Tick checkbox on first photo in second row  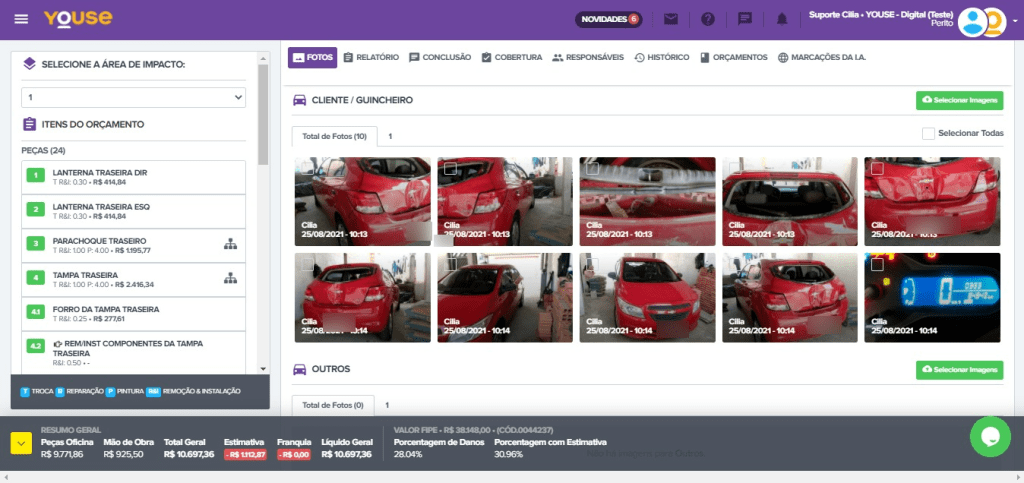pos(308,264)
